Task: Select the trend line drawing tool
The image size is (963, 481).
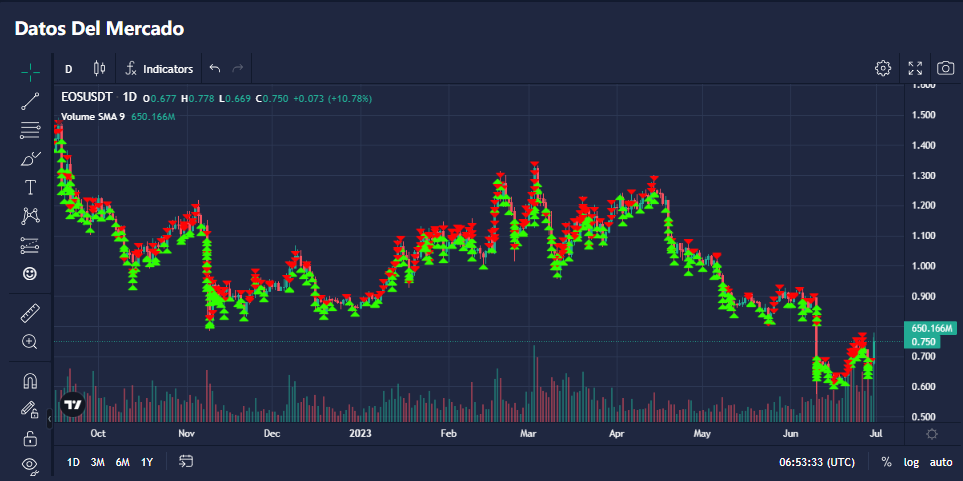Action: click(30, 100)
